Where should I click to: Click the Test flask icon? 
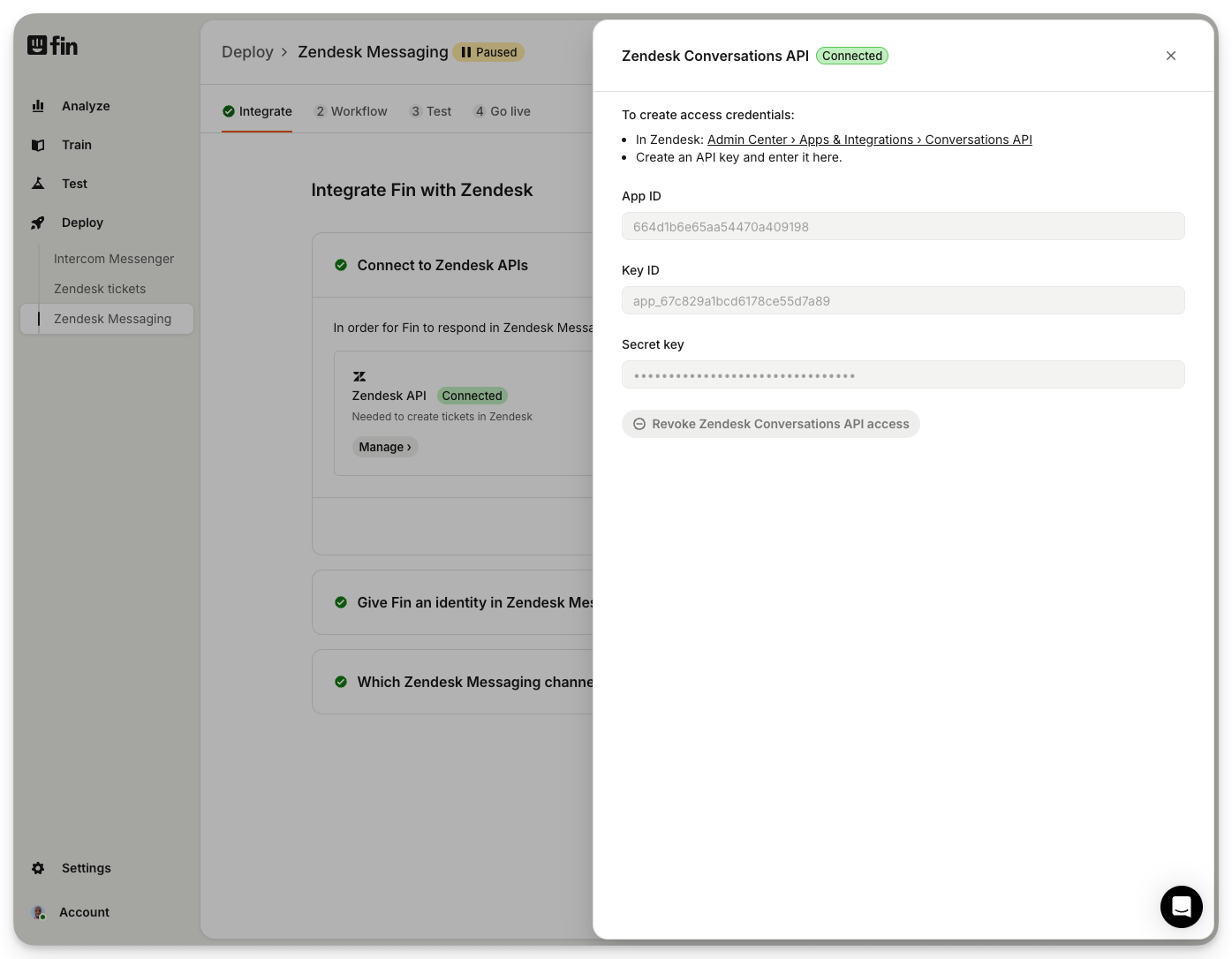coord(38,184)
